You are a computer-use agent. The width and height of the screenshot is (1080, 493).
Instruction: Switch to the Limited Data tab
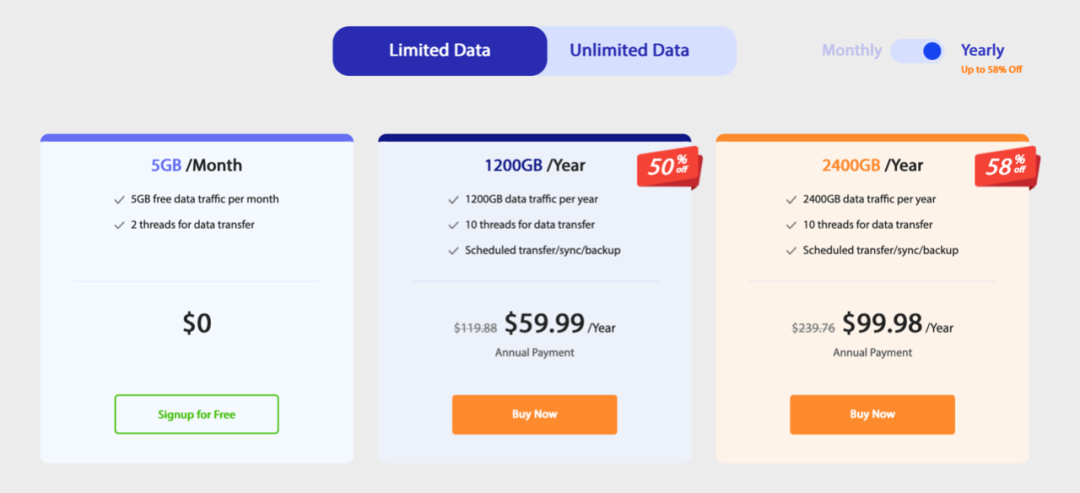[439, 50]
